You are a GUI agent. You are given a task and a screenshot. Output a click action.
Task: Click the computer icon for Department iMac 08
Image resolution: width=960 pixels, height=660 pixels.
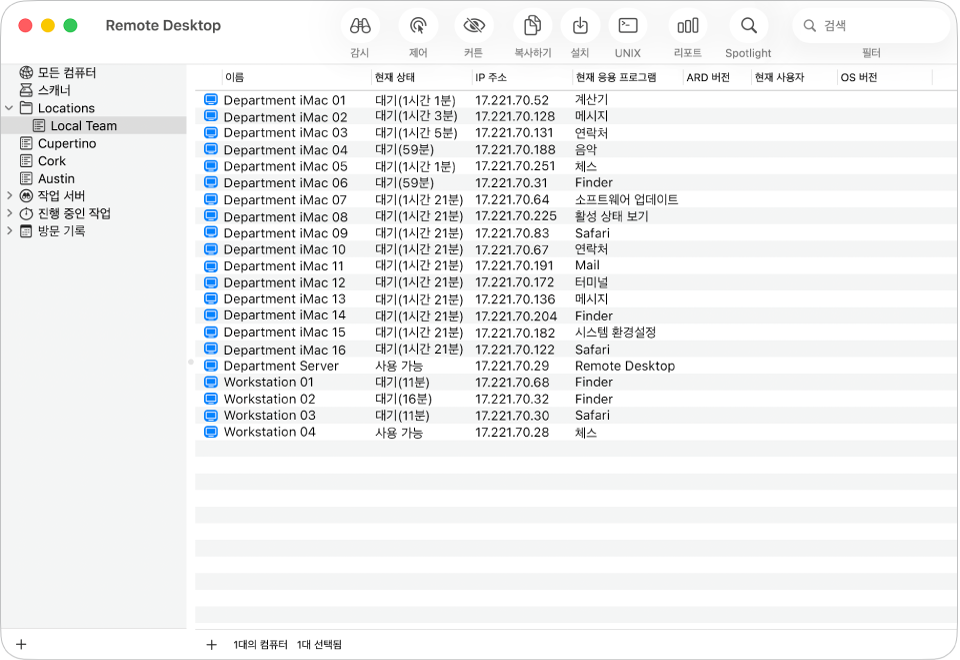pyautogui.click(x=211, y=216)
